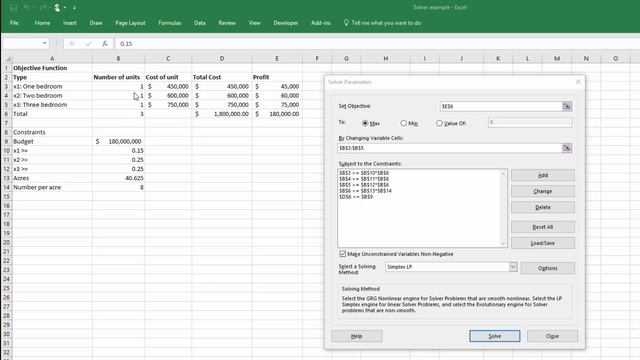This screenshot has height=360, width=640.
Task: Open the File menu
Action: [x=14, y=23]
